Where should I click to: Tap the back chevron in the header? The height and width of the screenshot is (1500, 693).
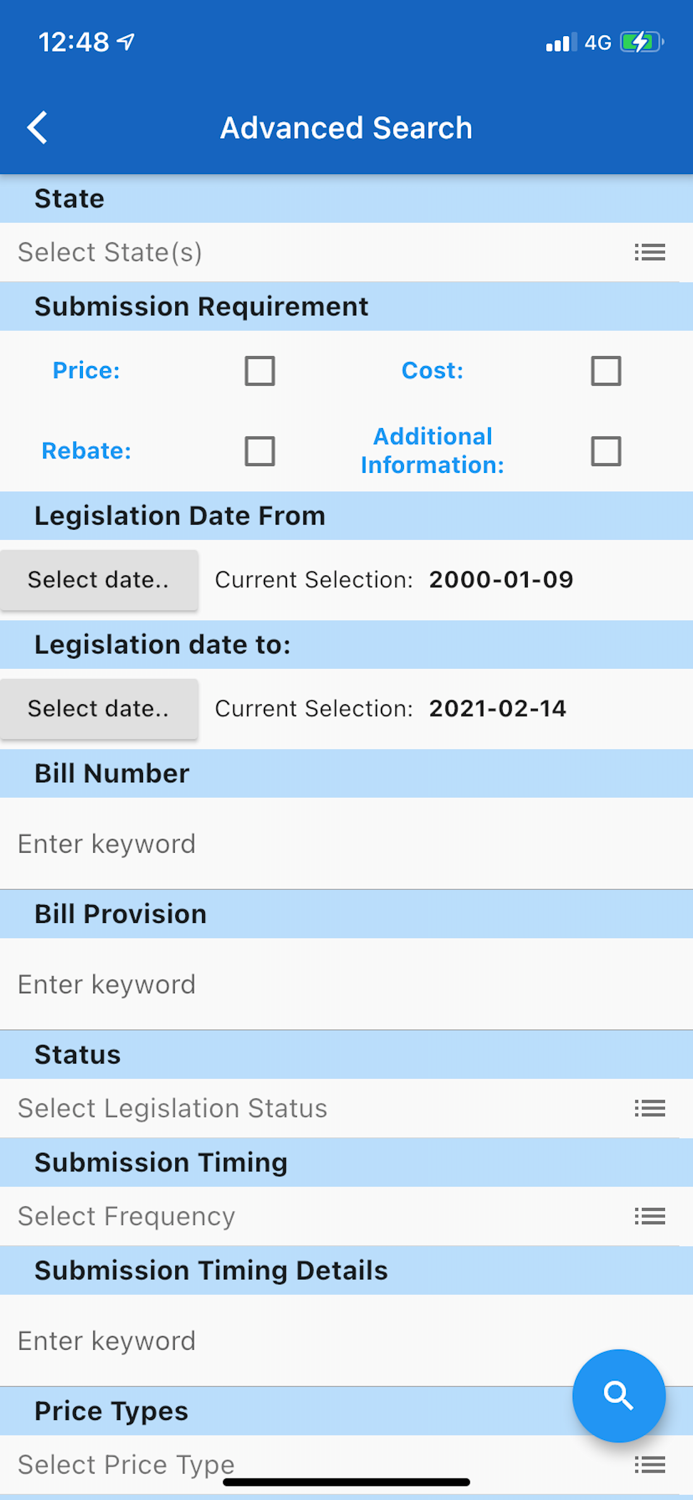click(x=37, y=127)
